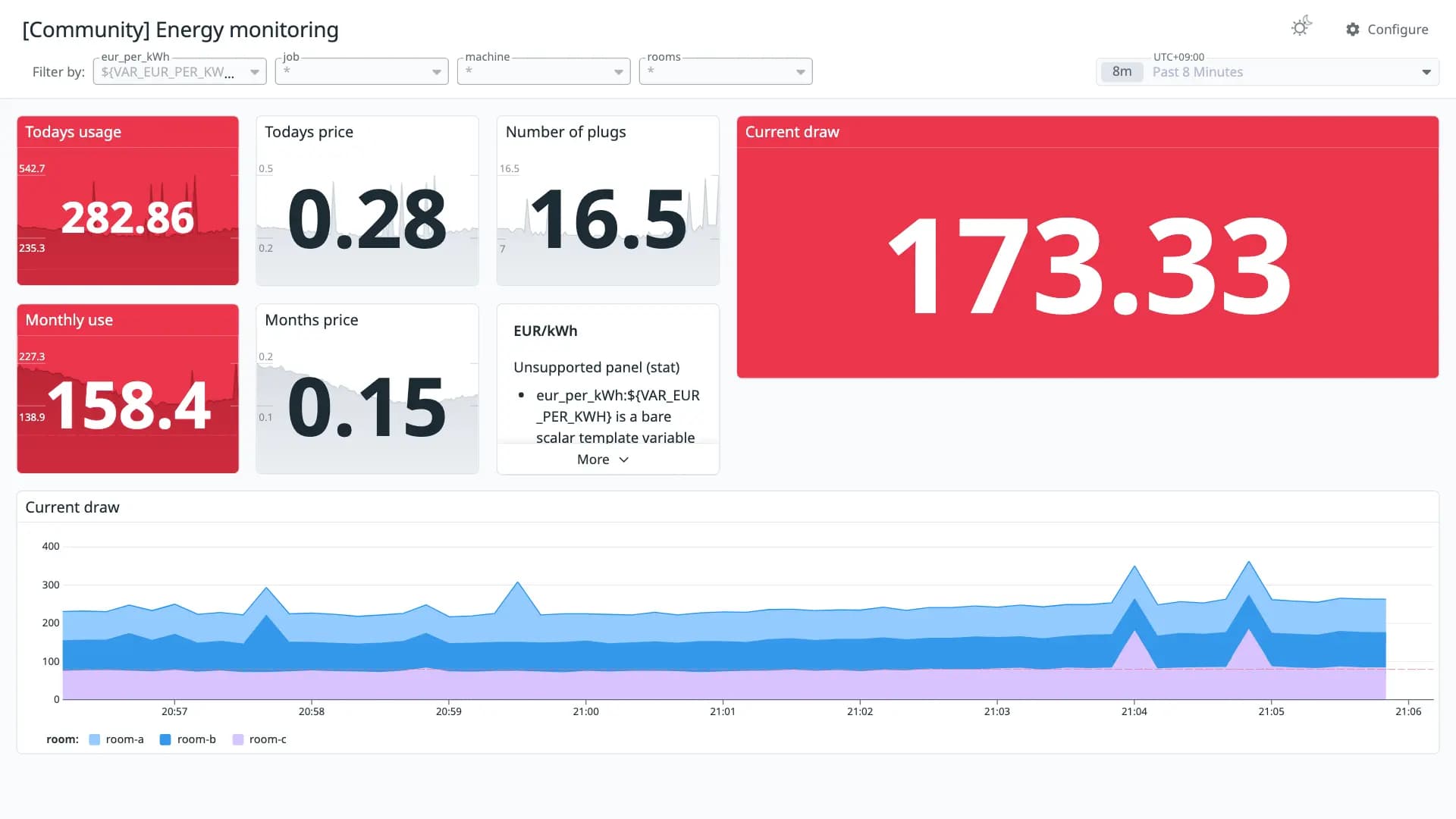Viewport: 1456px width, 819px height.
Task: Open the eur_per_kWh filter dropdown
Action: click(x=180, y=71)
